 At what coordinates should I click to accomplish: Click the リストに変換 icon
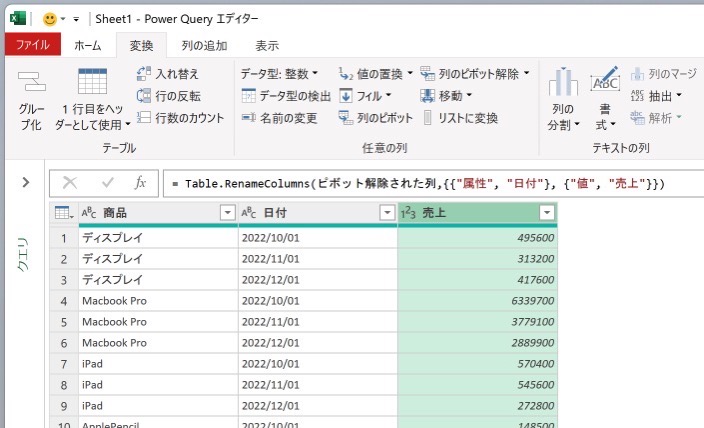tap(428, 118)
